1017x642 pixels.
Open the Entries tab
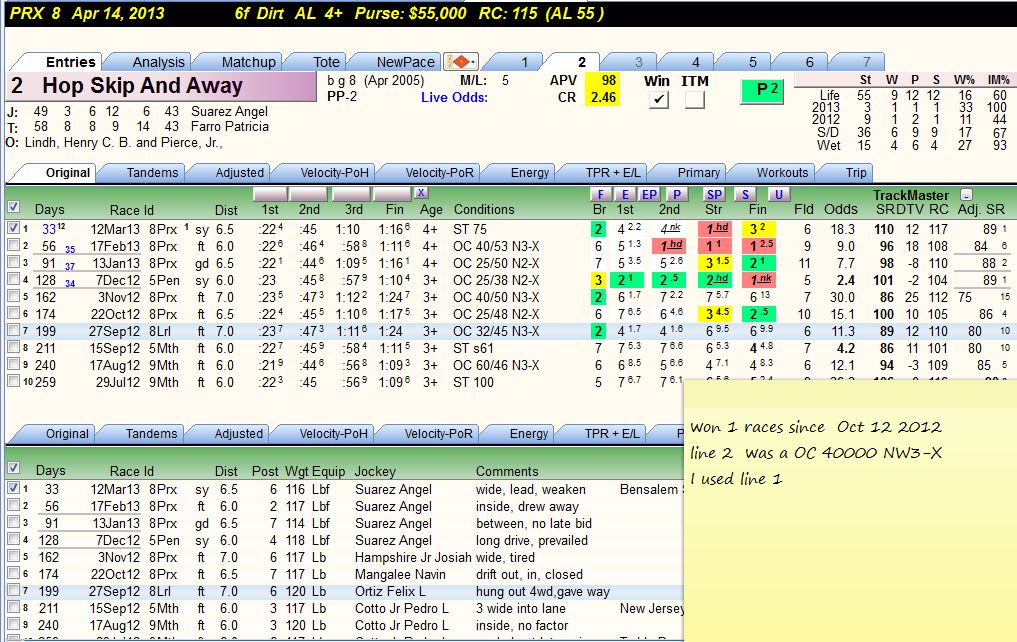[70, 62]
